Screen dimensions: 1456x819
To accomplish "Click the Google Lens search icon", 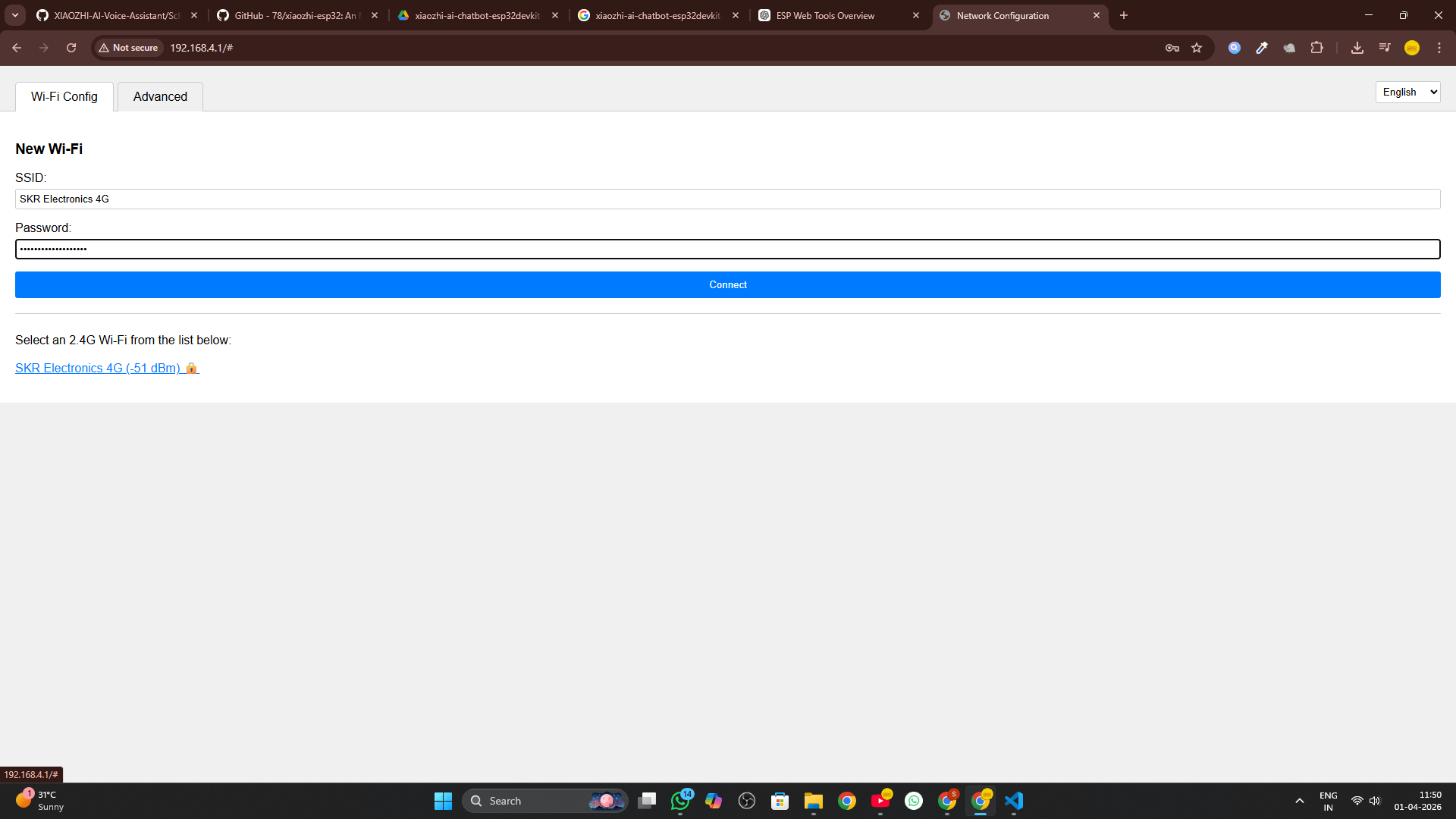I will 1234,47.
